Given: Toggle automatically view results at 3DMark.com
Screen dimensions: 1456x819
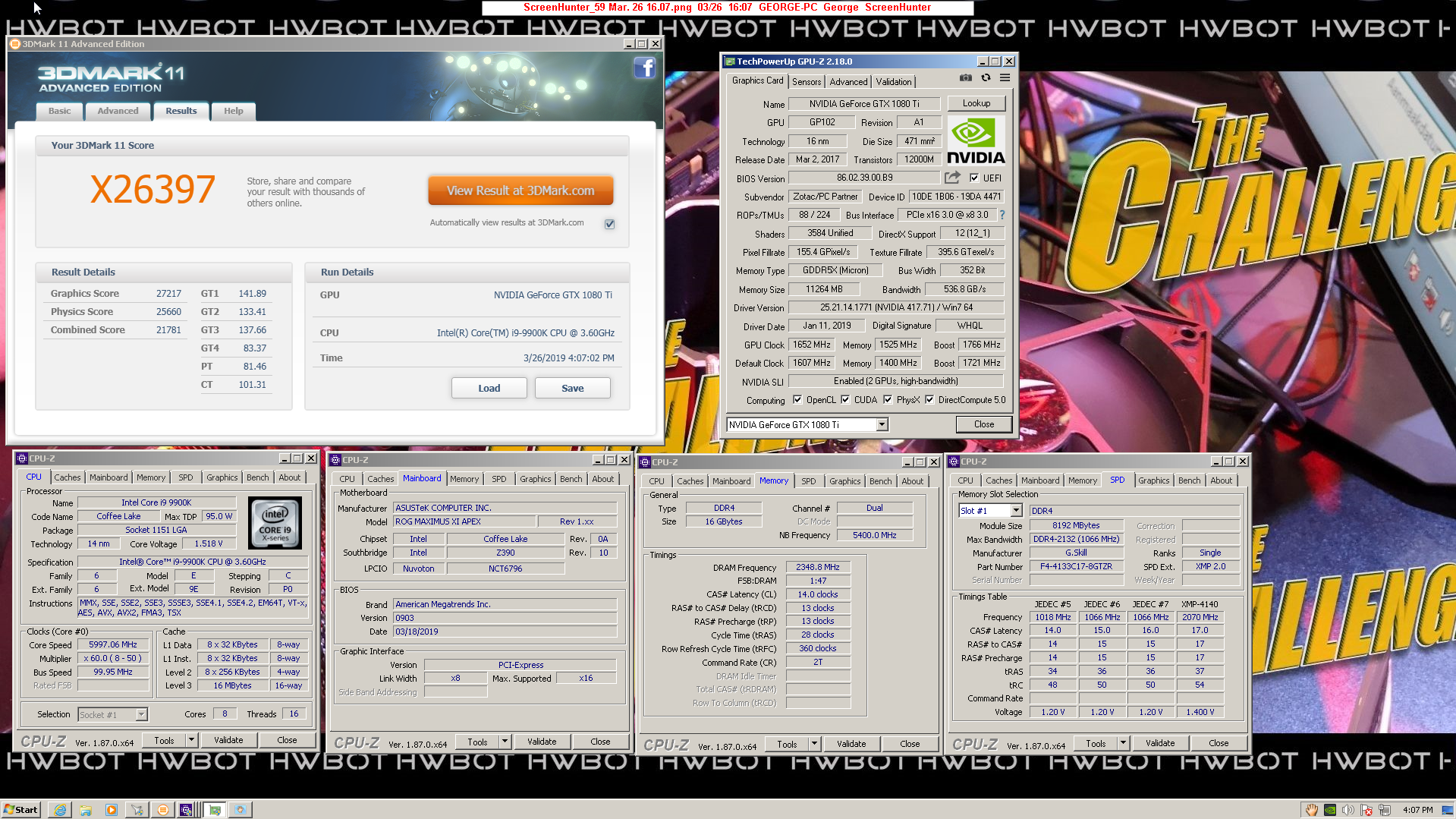Looking at the screenshot, I should tap(609, 224).
